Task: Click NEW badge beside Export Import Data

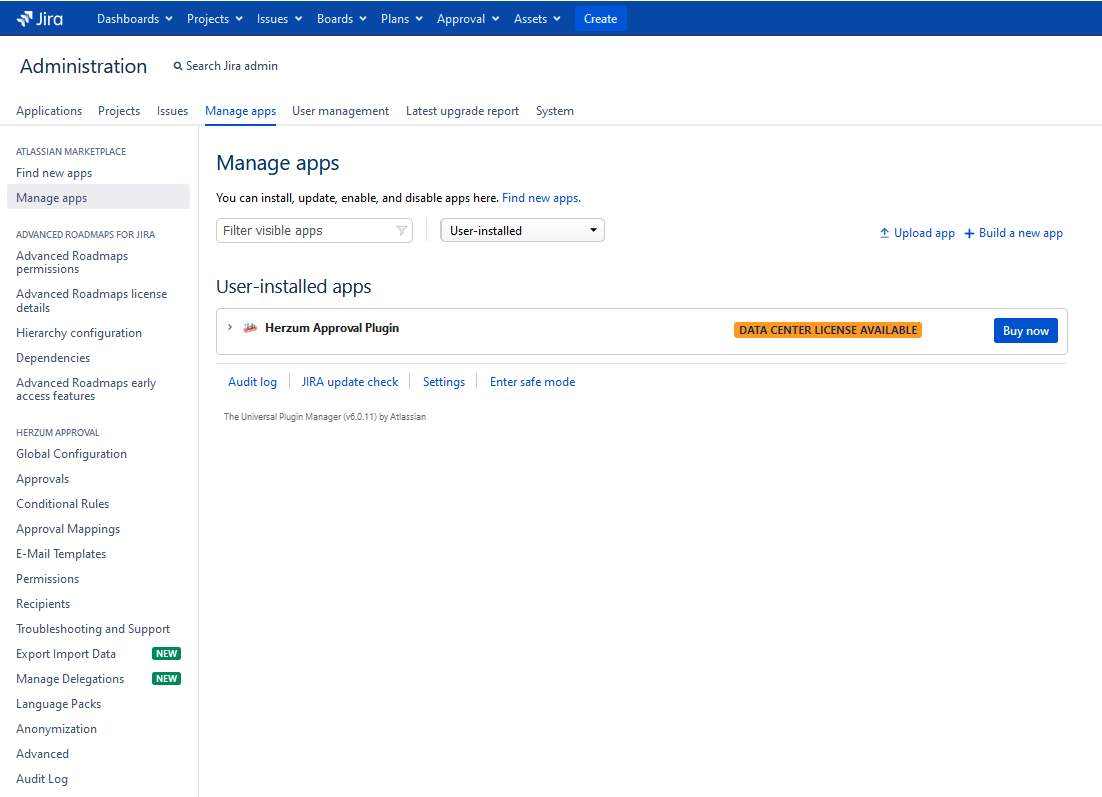Action: coord(167,654)
